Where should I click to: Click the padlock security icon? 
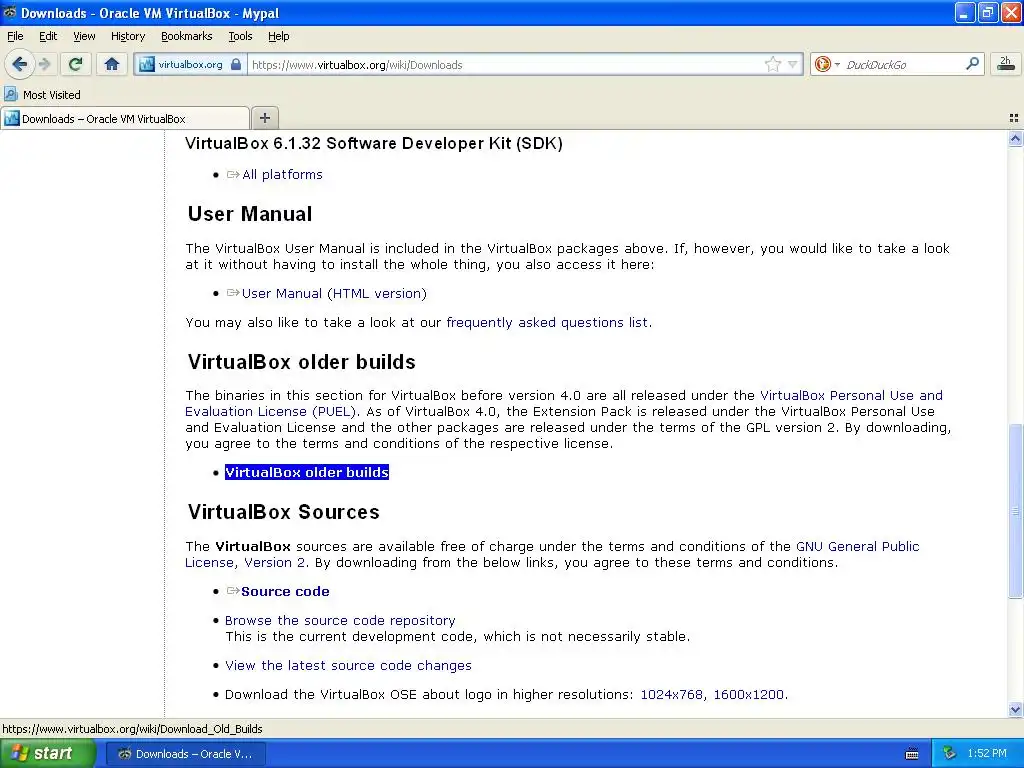click(236, 65)
